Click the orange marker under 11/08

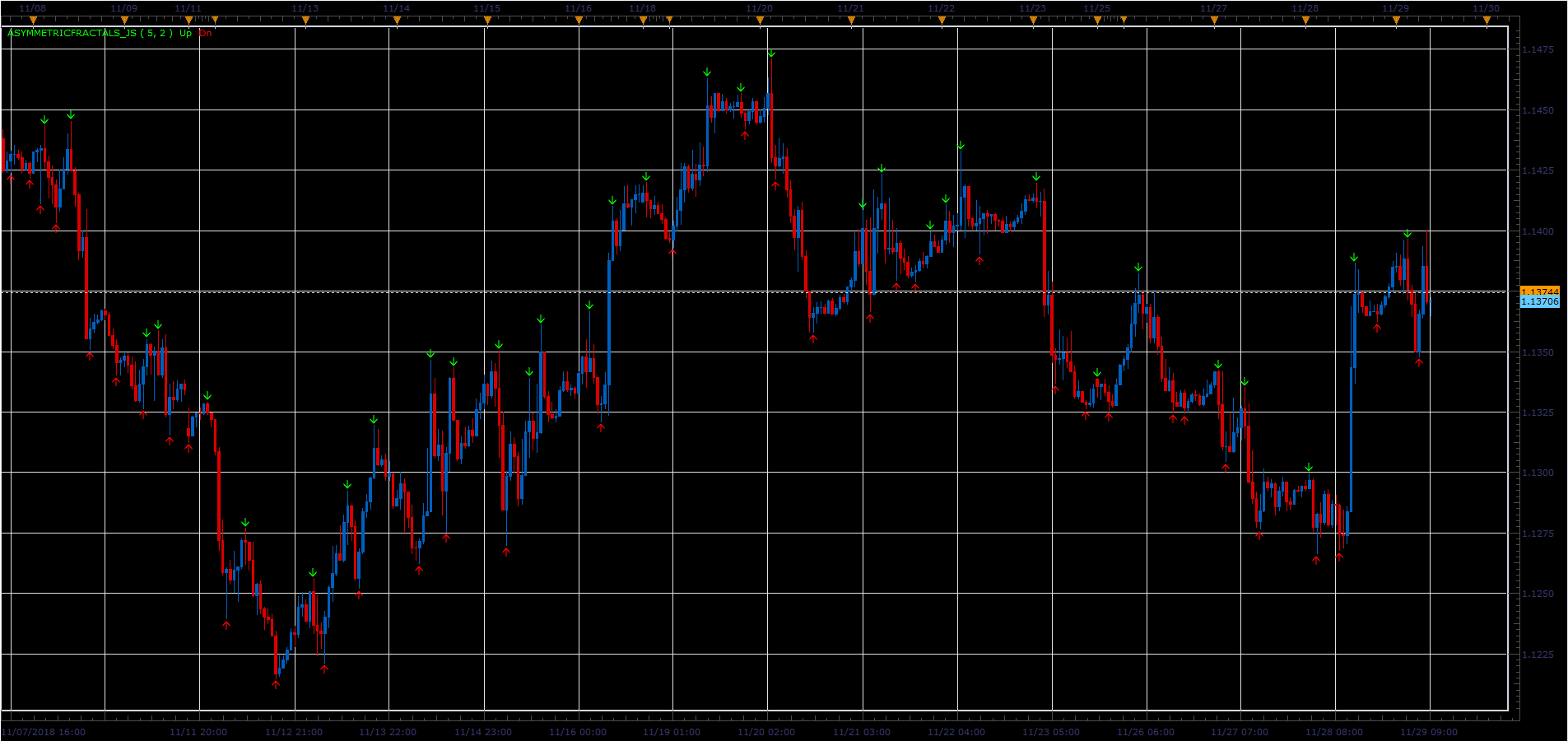(x=33, y=20)
